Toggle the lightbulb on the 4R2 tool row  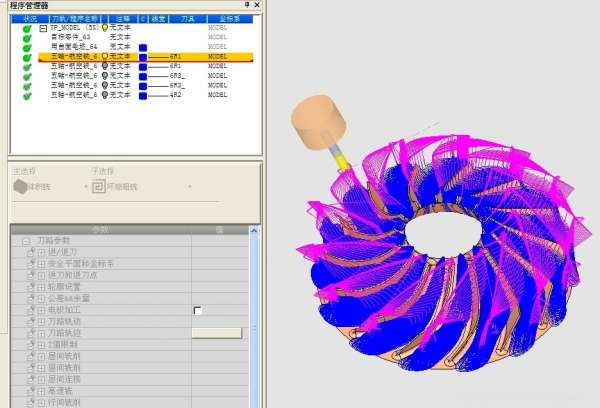point(104,94)
